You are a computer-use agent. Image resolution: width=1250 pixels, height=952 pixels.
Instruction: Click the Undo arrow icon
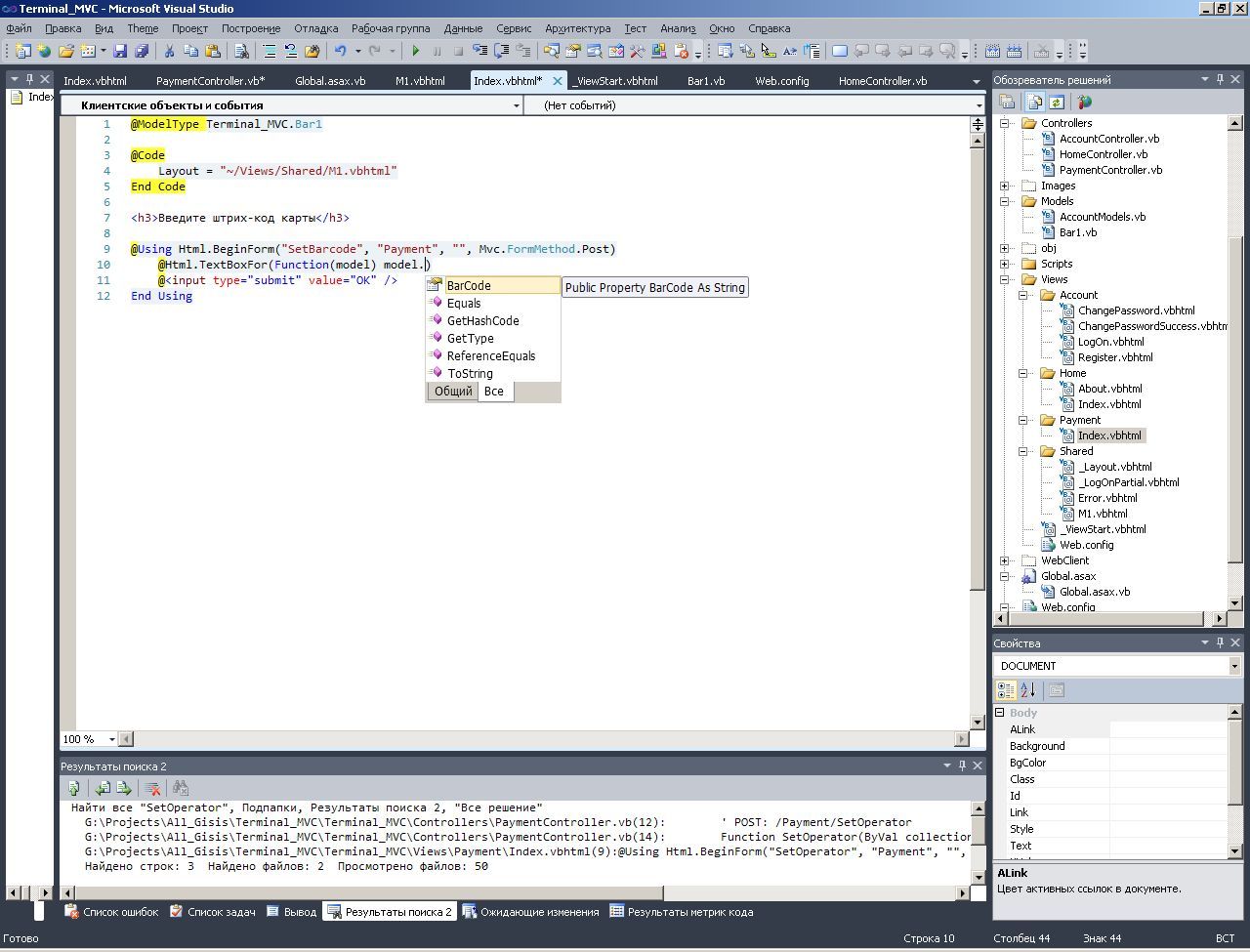pyautogui.click(x=340, y=51)
